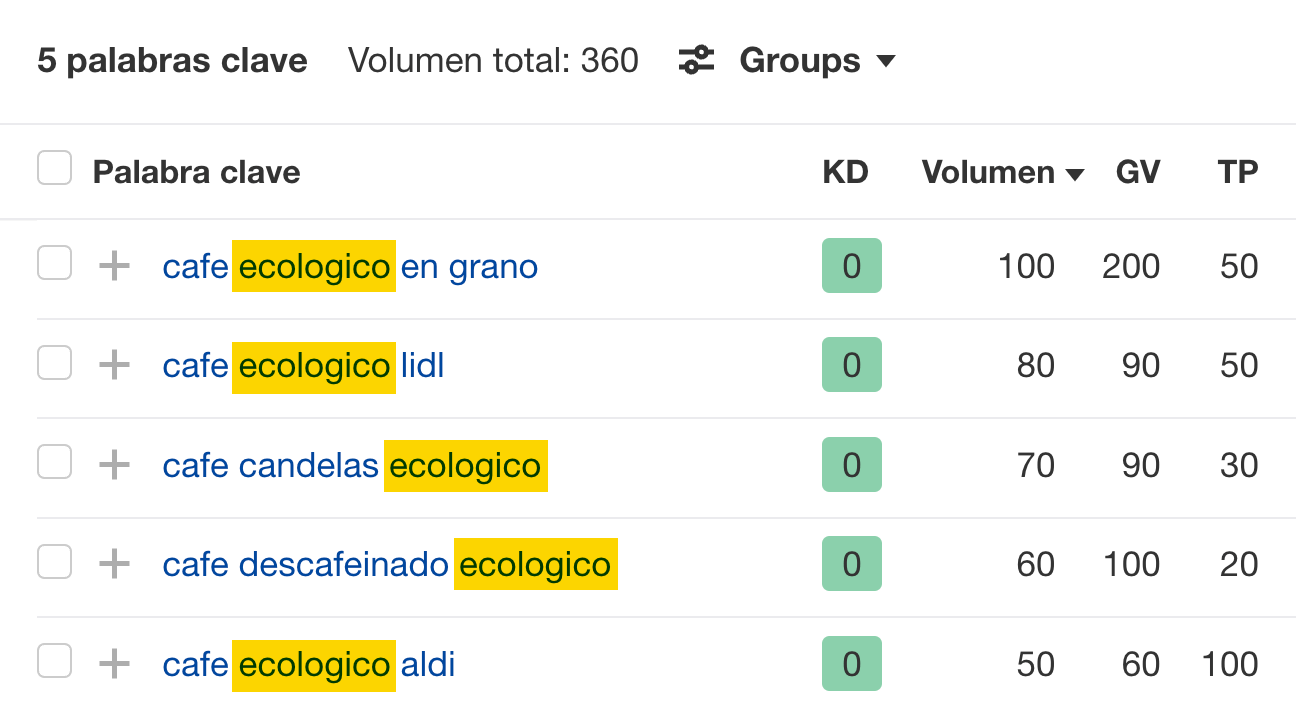Tick the checkbox for 'cafe candelas ecologico'
The width and height of the screenshot is (1296, 722).
pyautogui.click(x=54, y=463)
